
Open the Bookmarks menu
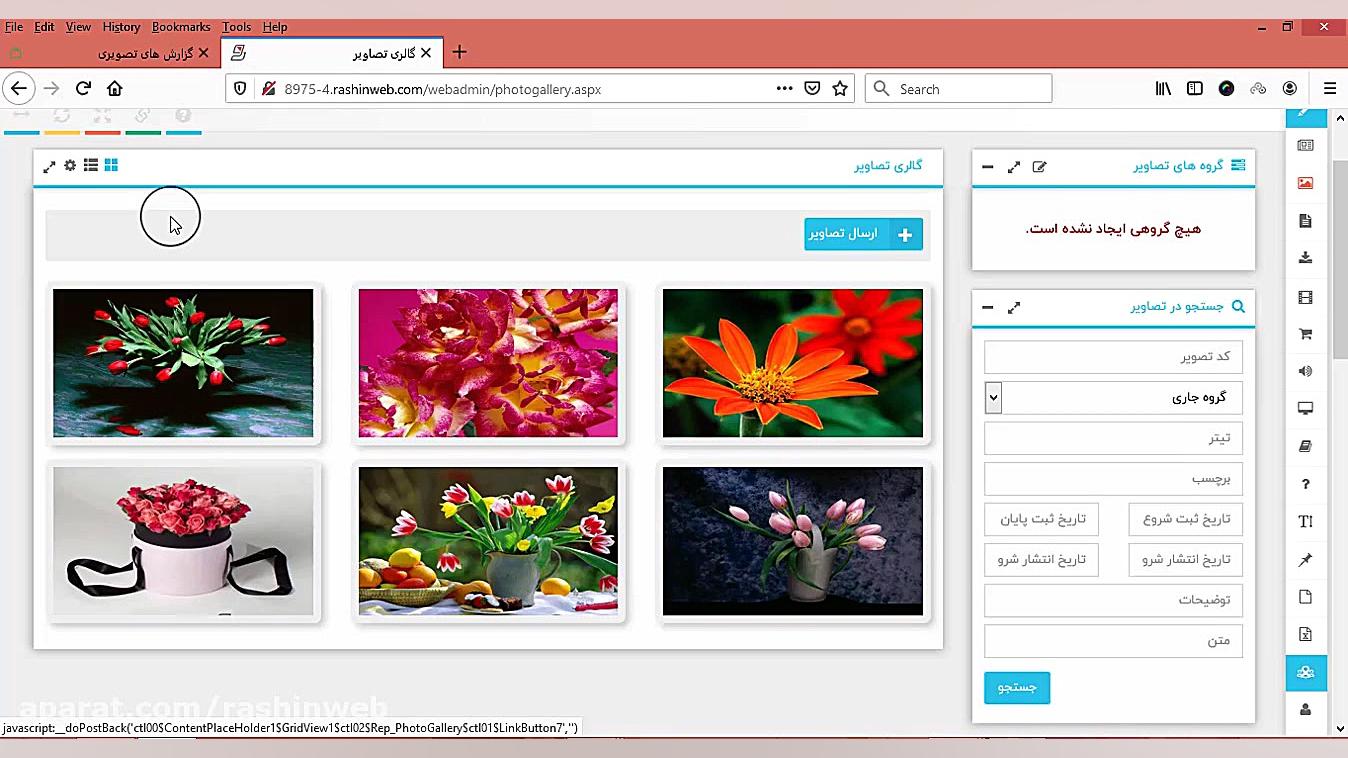[x=181, y=27]
